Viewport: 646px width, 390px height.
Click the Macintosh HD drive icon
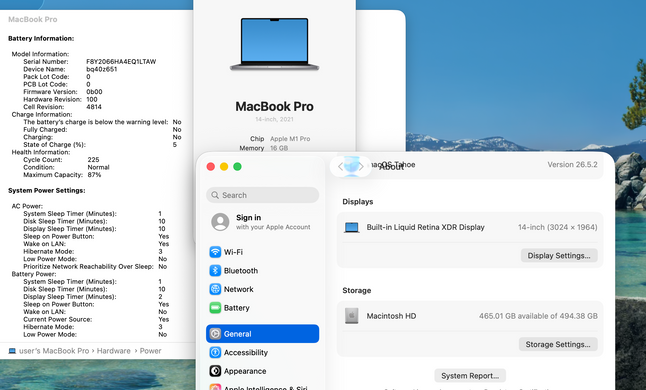(351, 316)
